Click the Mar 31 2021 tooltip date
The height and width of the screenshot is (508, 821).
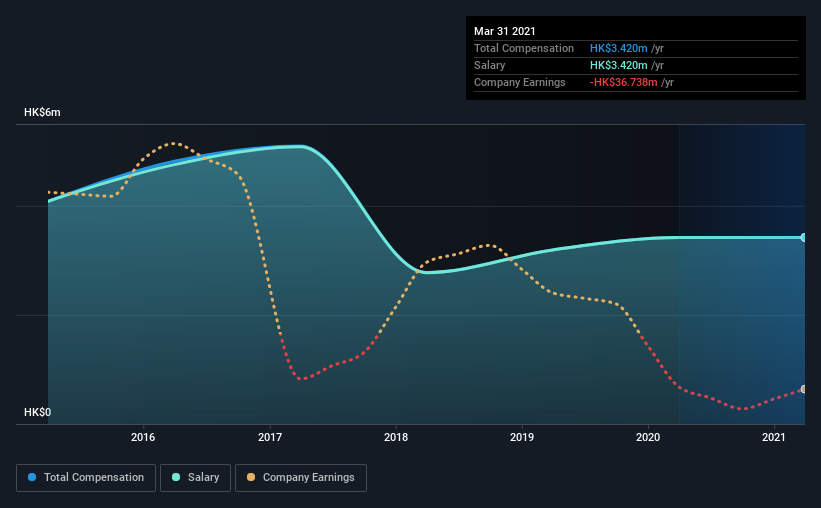[x=505, y=31]
